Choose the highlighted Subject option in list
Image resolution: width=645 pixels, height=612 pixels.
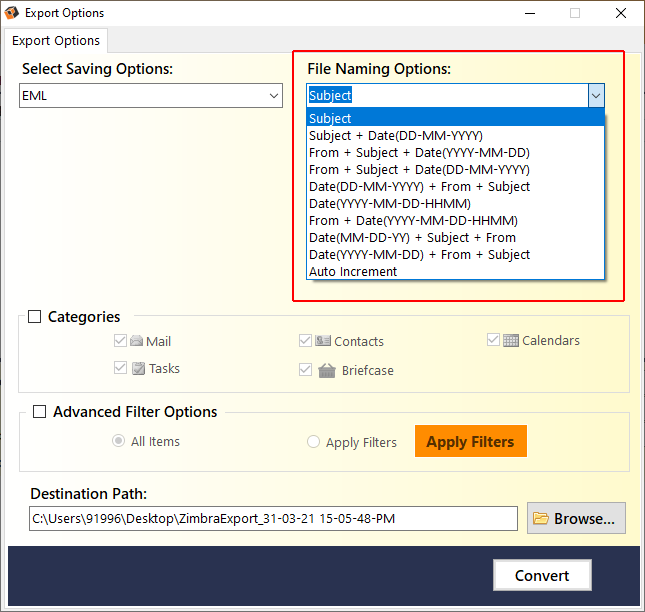[x=455, y=118]
